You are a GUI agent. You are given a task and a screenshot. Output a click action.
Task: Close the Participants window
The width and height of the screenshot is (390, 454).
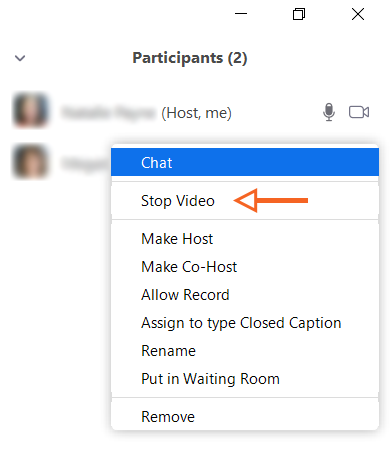coord(358,14)
